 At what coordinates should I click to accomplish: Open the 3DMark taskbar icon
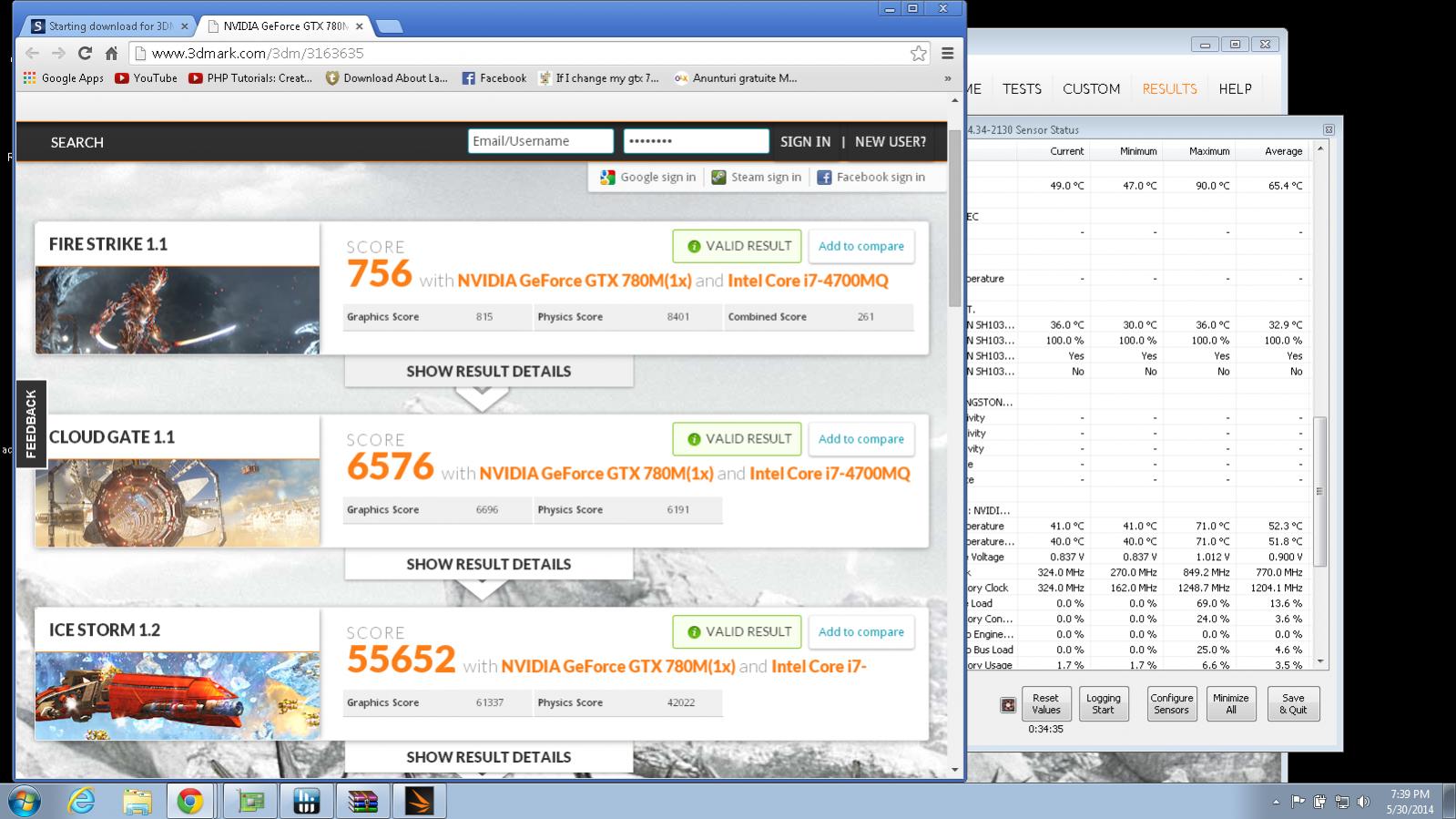pos(419,801)
